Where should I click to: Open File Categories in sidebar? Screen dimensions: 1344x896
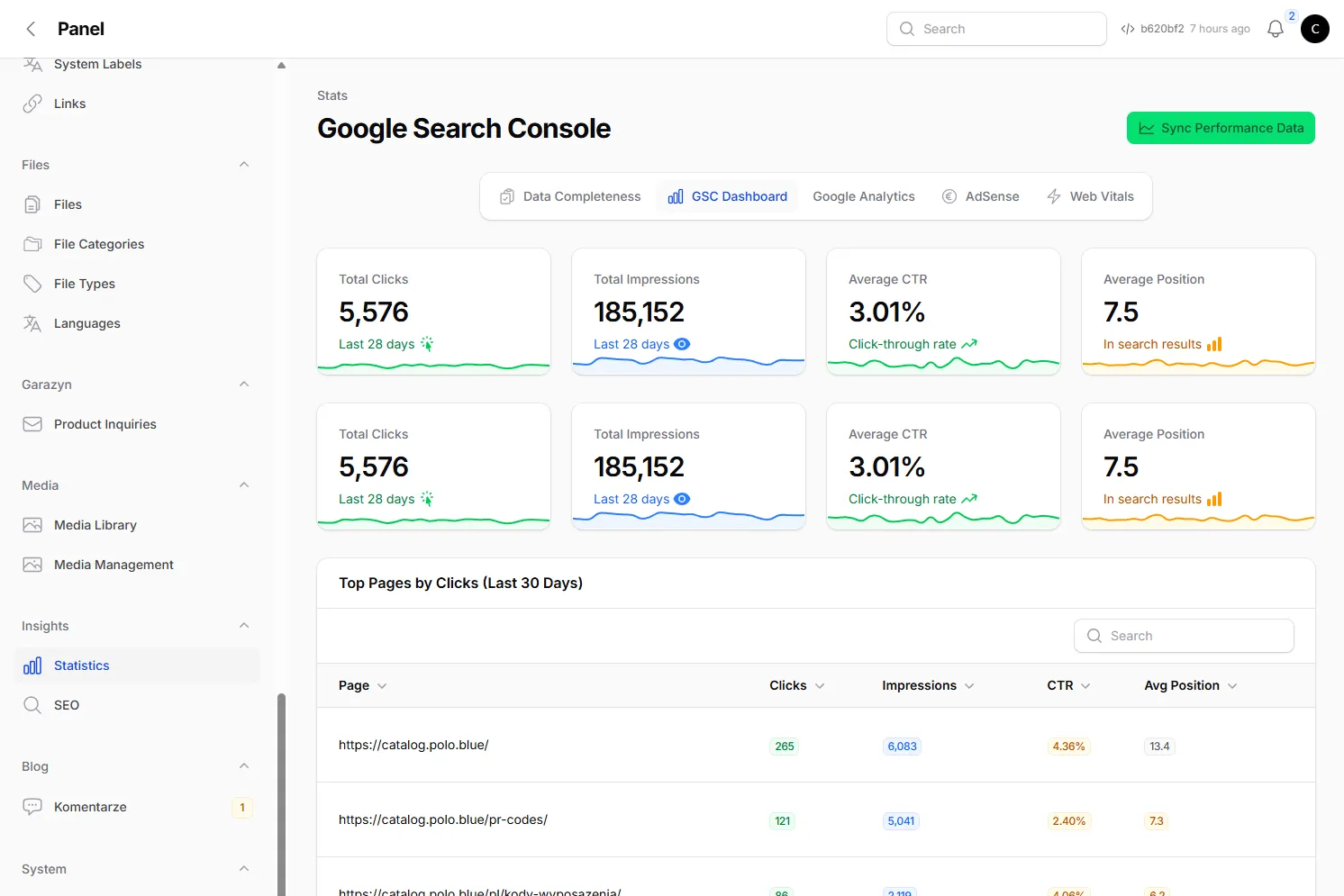[137, 244]
